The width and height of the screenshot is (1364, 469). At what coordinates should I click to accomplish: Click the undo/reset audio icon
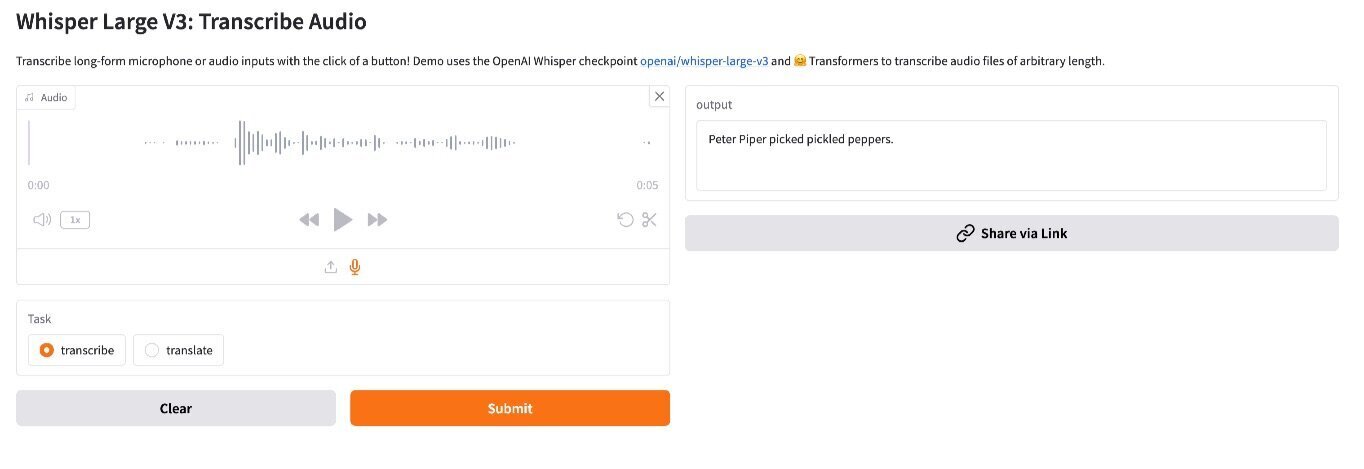(626, 220)
